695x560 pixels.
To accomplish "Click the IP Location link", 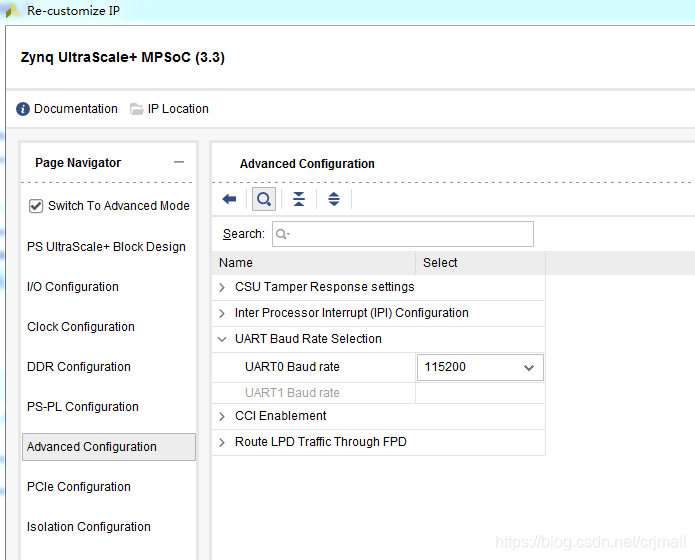I will (178, 109).
